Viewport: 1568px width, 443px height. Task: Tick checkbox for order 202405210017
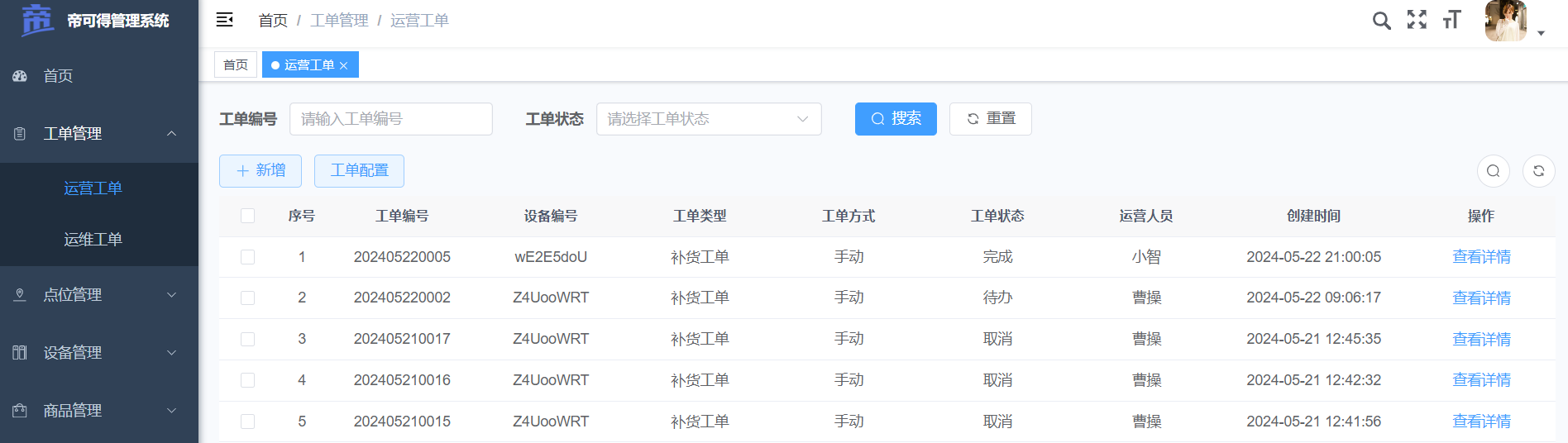247,339
